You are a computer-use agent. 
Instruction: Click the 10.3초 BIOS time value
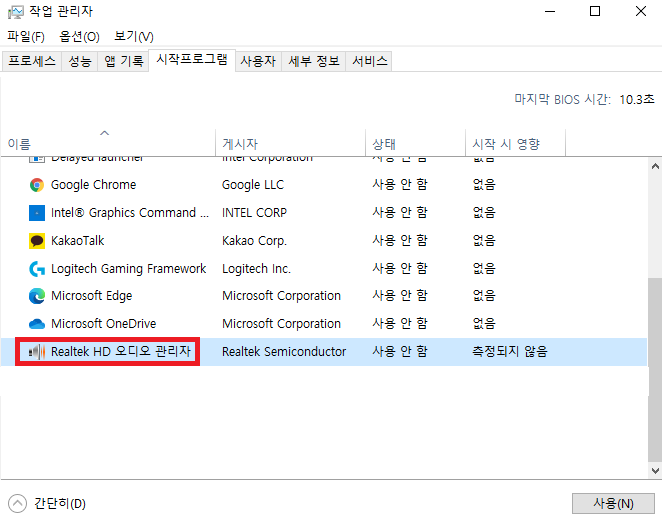click(637, 100)
